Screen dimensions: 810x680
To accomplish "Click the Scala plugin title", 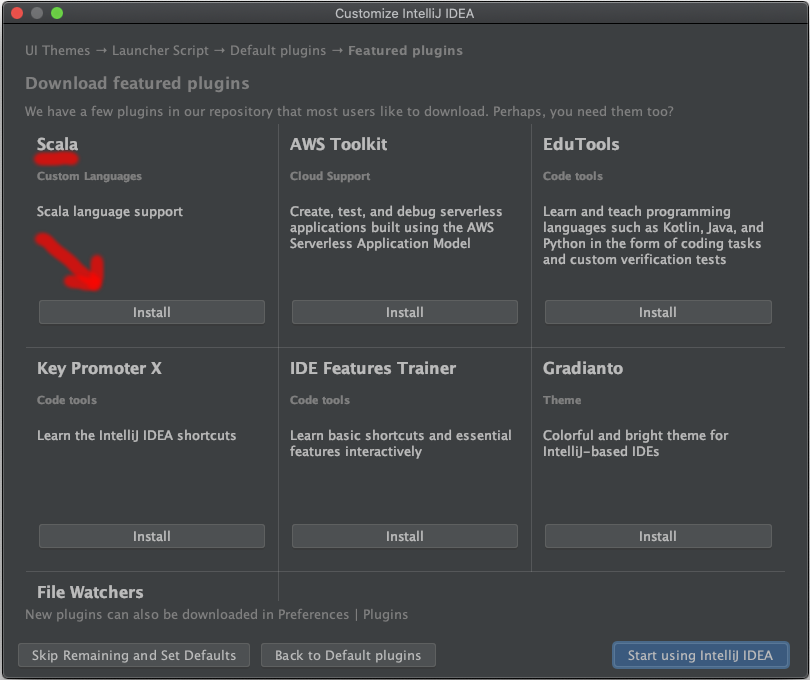I will coord(57,144).
